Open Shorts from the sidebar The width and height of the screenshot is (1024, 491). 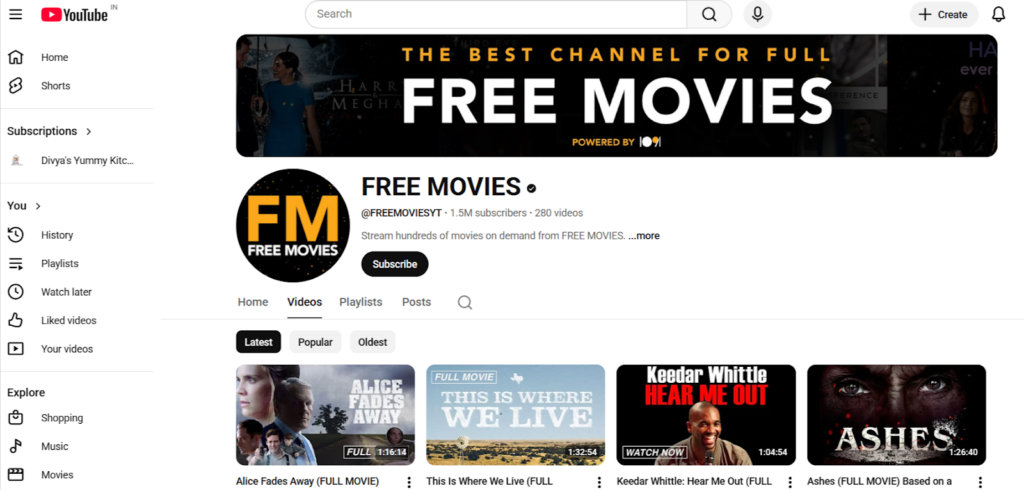click(x=55, y=86)
